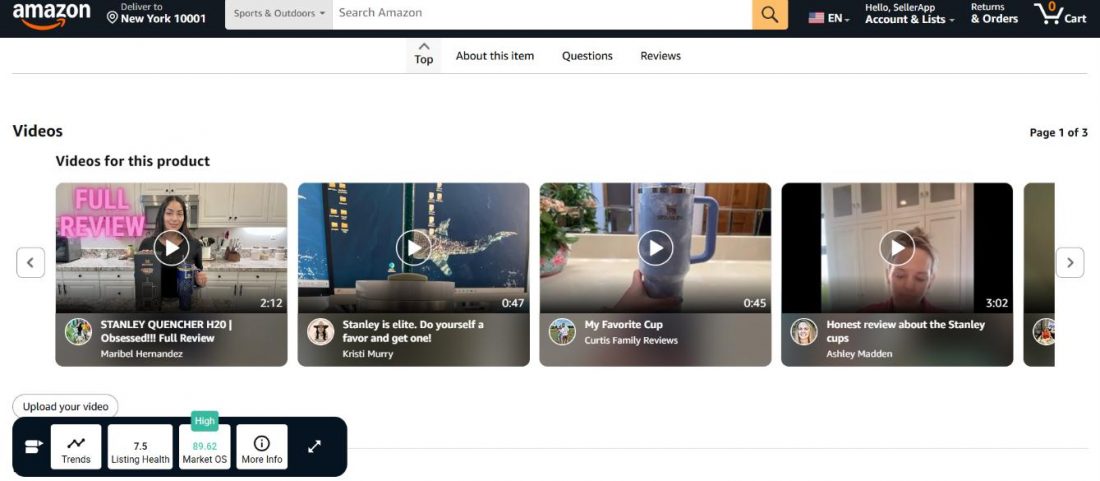Play the Stanley is elite video
The height and width of the screenshot is (481, 1100).
413,248
